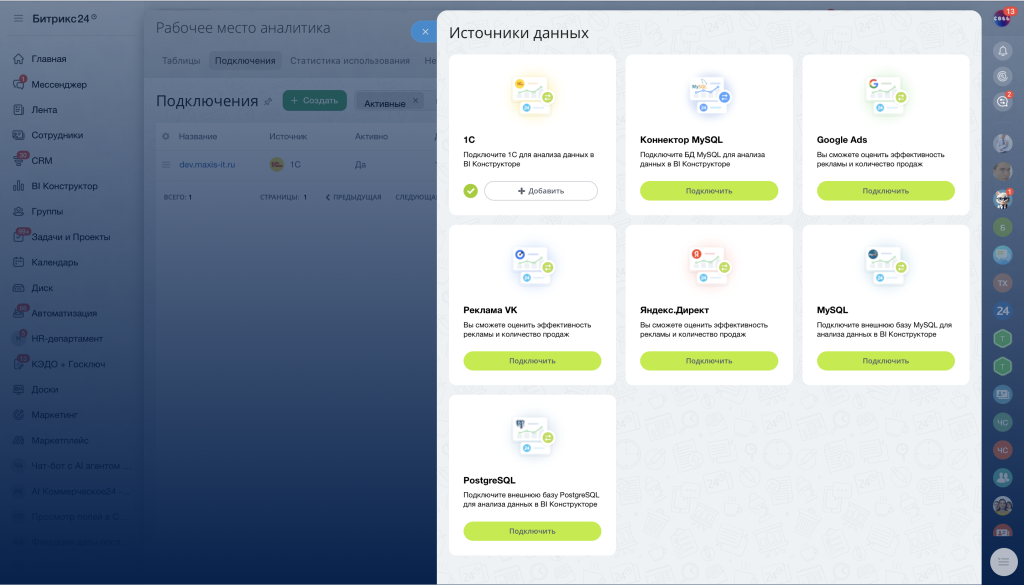Open Мессенджер icon in sidebar
This screenshot has width=1024, height=585.
pos(19,84)
